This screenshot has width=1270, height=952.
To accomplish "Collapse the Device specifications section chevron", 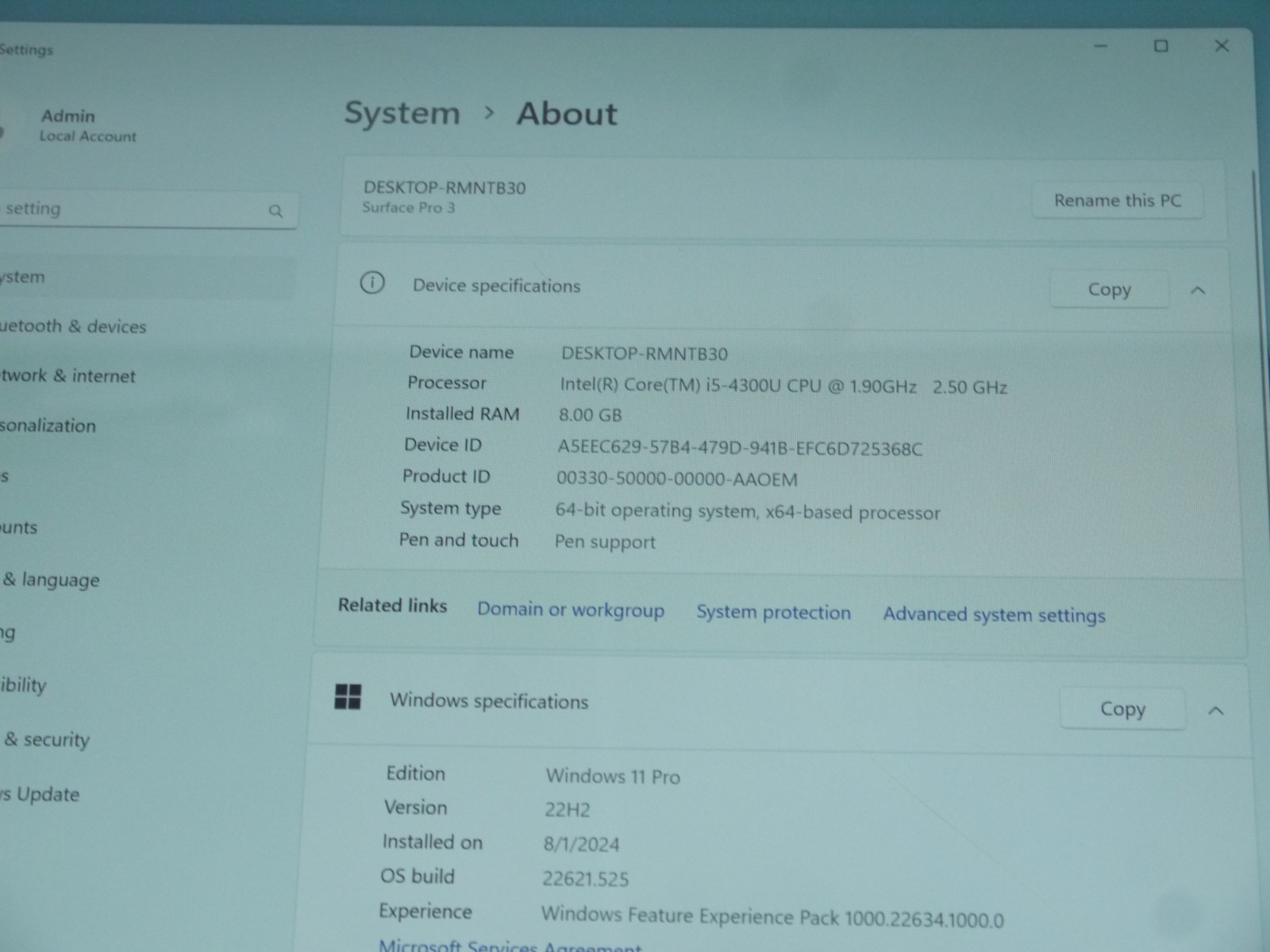I will [x=1198, y=290].
